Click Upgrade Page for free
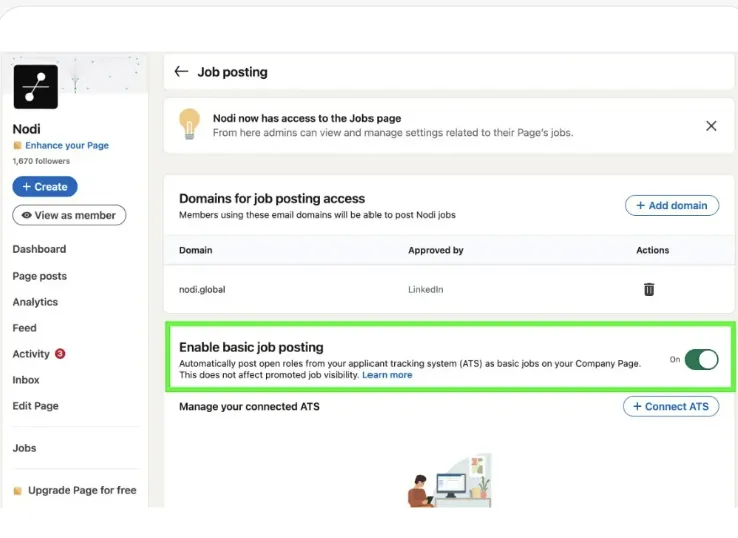 (82, 490)
